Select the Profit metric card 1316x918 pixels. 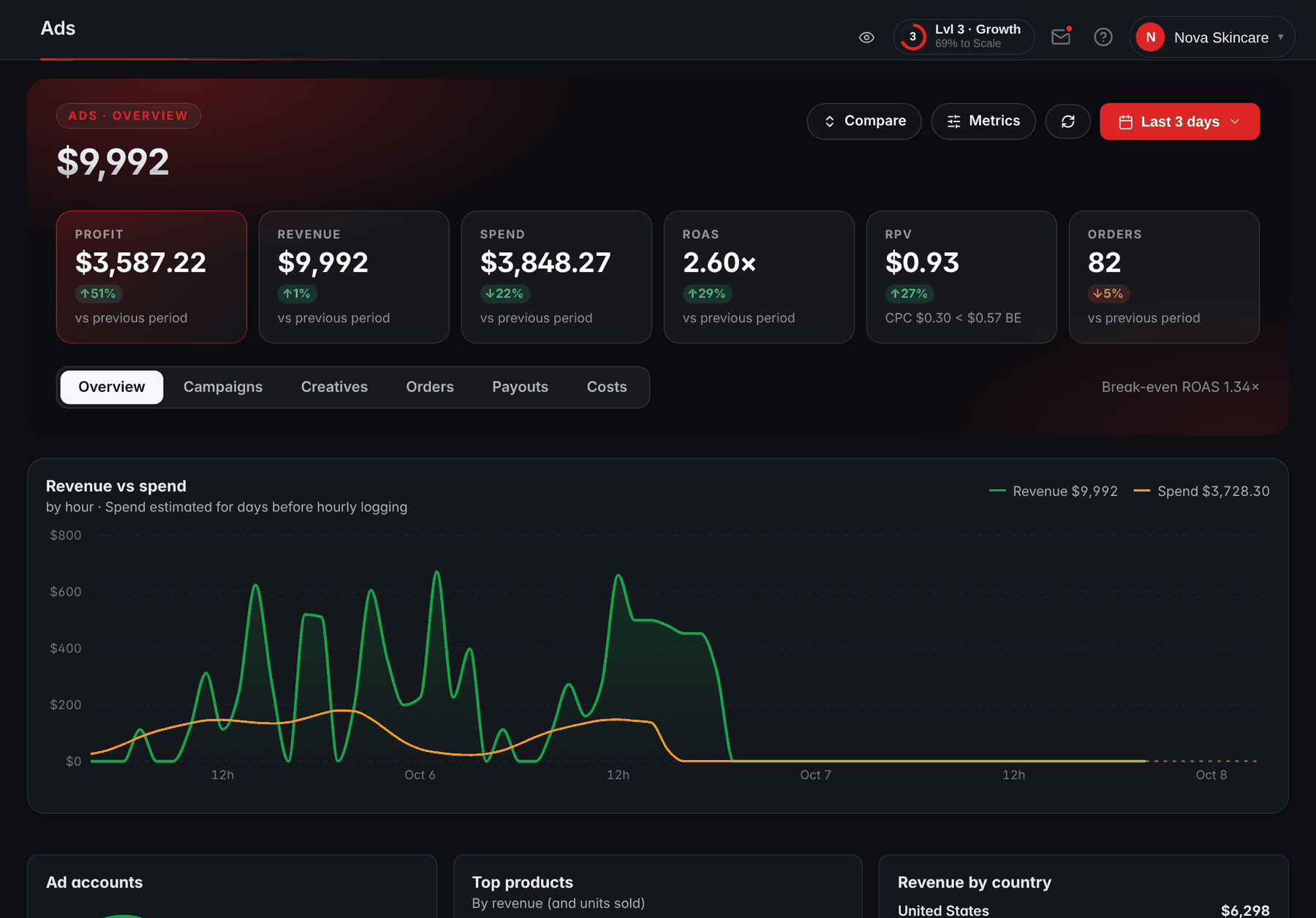click(151, 277)
